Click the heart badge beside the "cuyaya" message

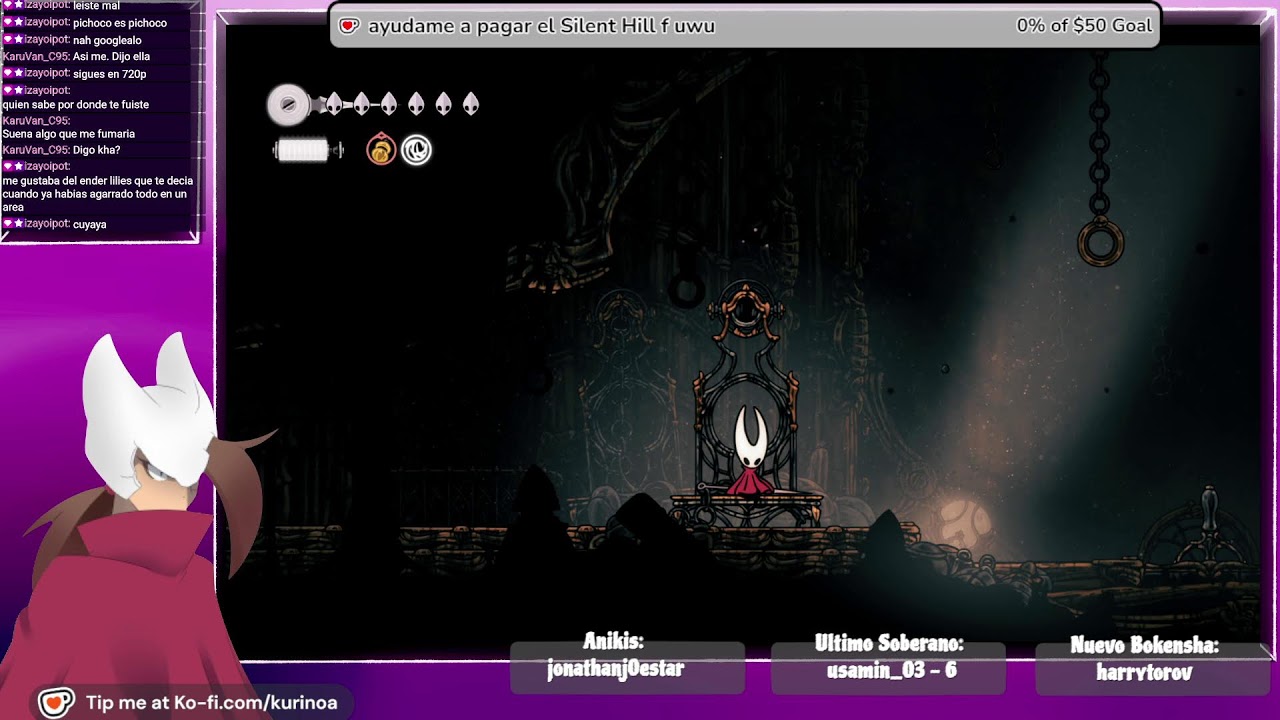8,224
